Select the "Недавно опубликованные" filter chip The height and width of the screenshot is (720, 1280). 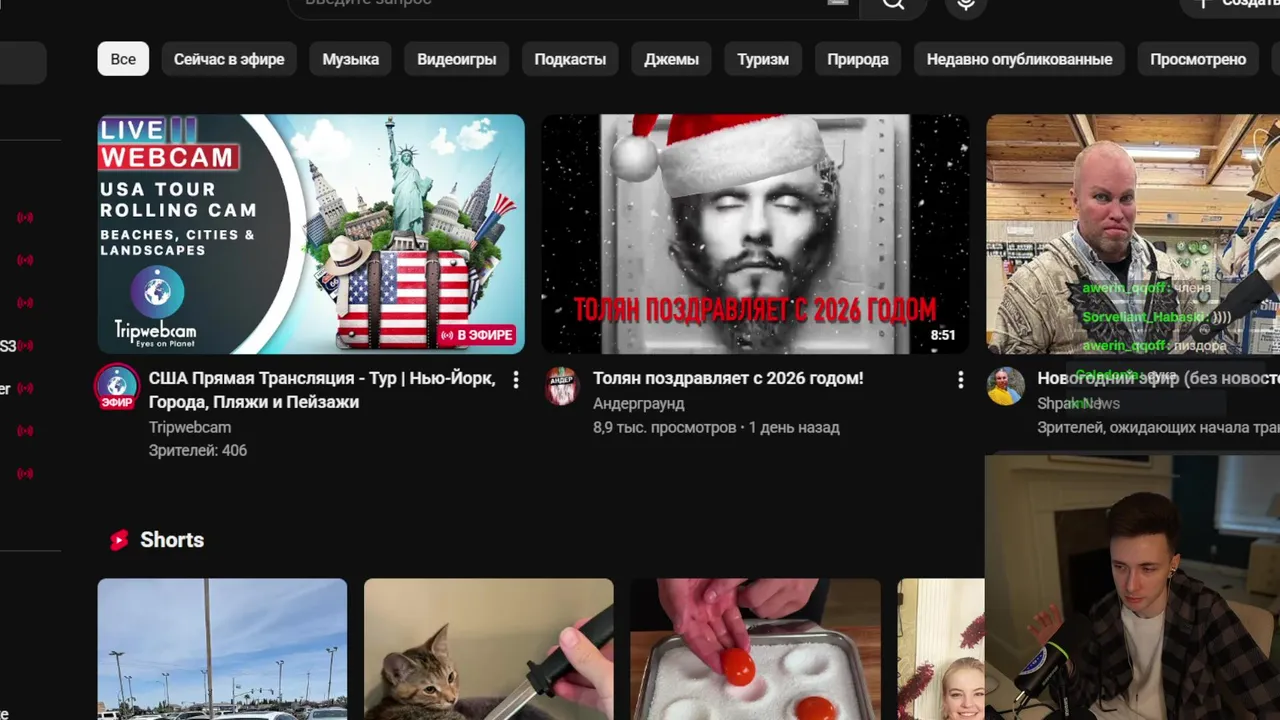pyautogui.click(x=1019, y=59)
